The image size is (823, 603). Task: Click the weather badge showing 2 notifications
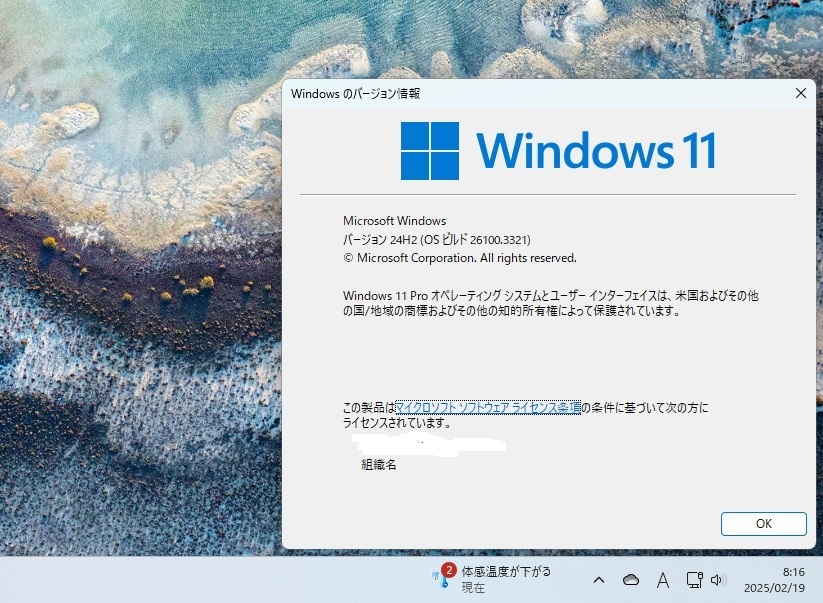point(449,570)
